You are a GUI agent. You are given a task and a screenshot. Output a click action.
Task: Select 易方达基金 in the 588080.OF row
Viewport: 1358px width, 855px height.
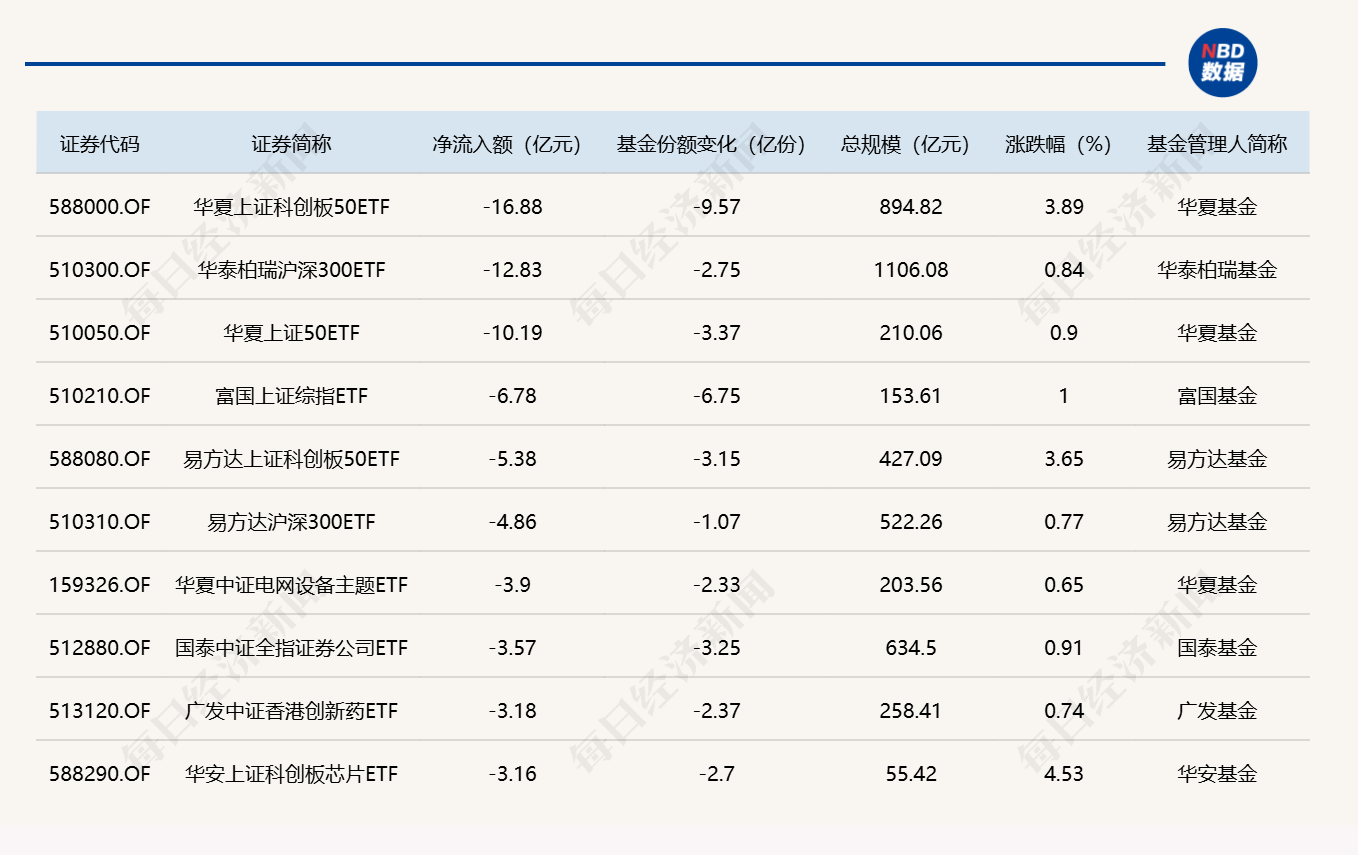1217,459
